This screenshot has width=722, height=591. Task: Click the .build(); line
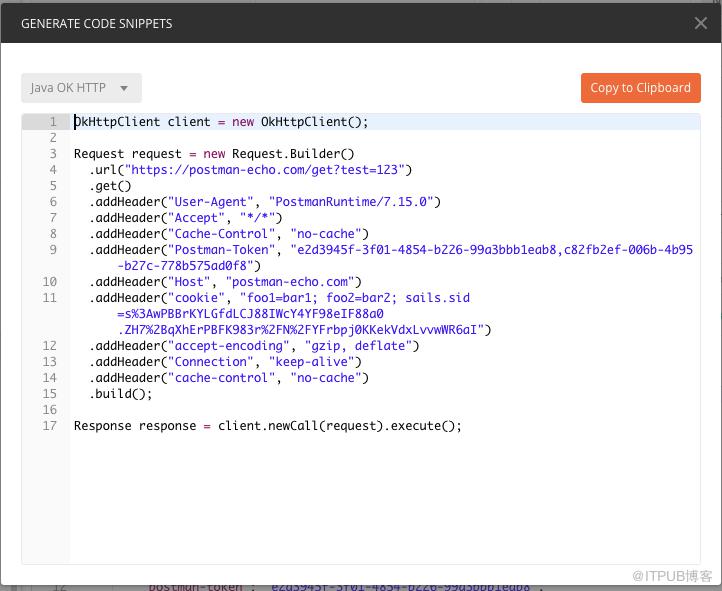(121, 394)
